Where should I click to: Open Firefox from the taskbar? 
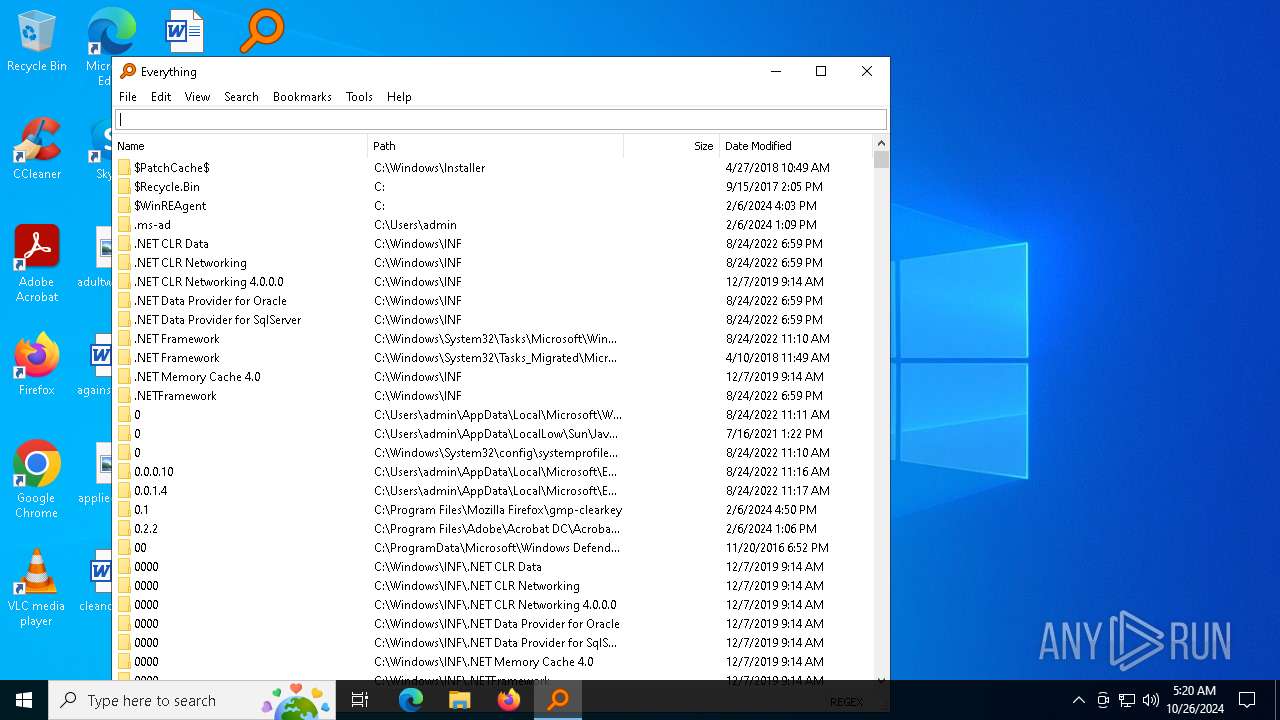pos(509,700)
